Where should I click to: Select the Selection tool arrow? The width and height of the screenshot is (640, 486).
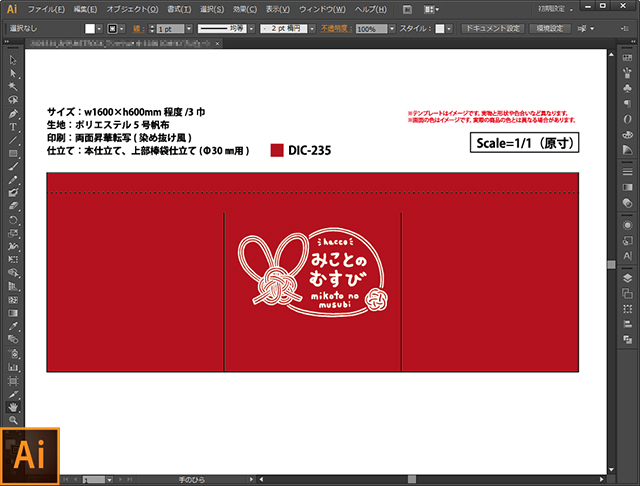[x=13, y=60]
